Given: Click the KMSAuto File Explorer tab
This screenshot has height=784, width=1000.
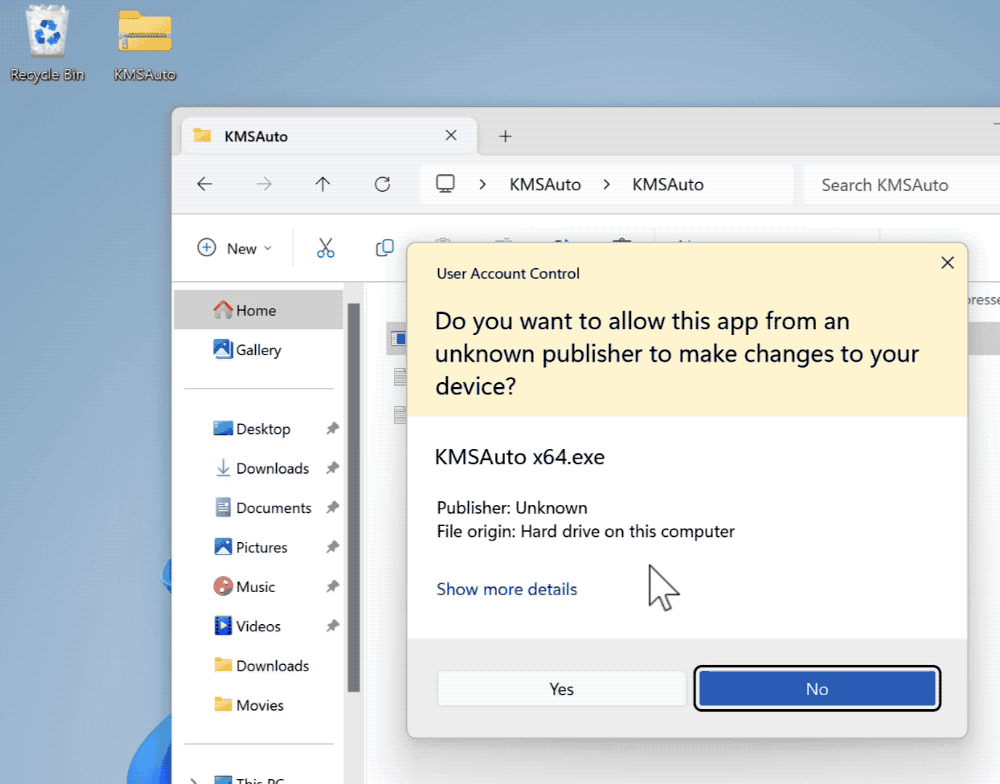Looking at the screenshot, I should pyautogui.click(x=328, y=136).
